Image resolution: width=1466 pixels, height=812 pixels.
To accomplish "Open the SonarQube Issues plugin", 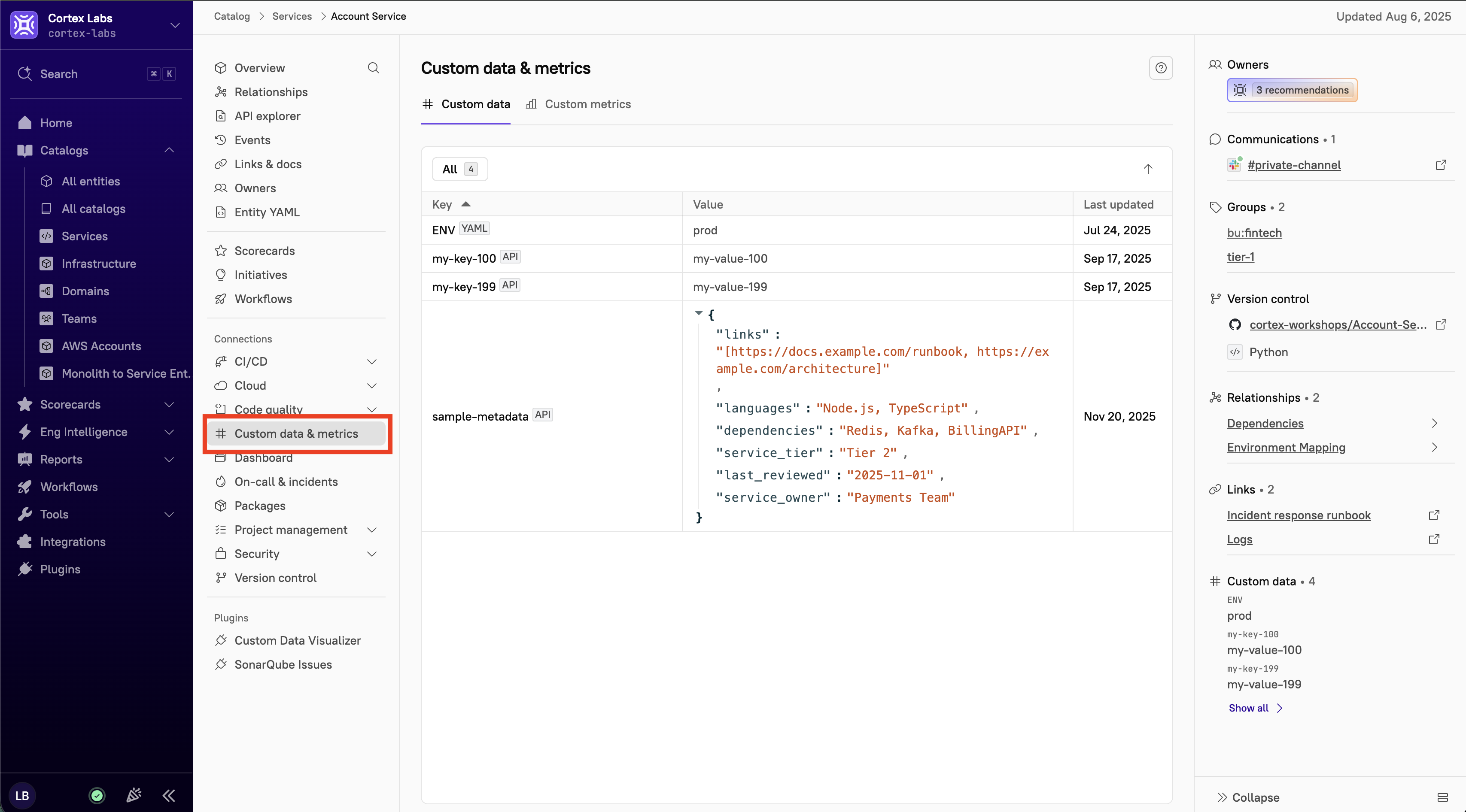I will coord(283,664).
